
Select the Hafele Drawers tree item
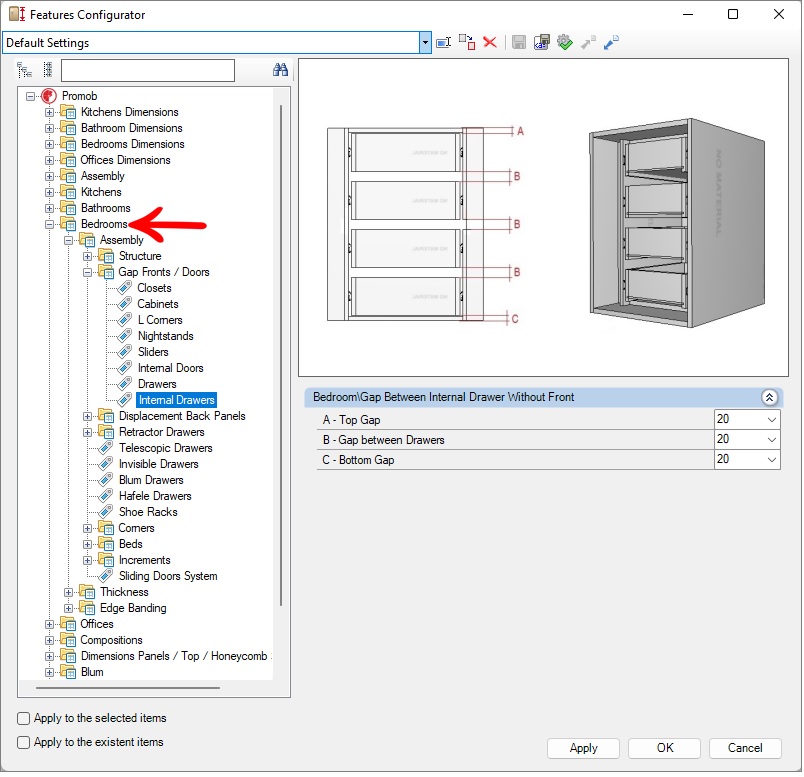coord(155,496)
